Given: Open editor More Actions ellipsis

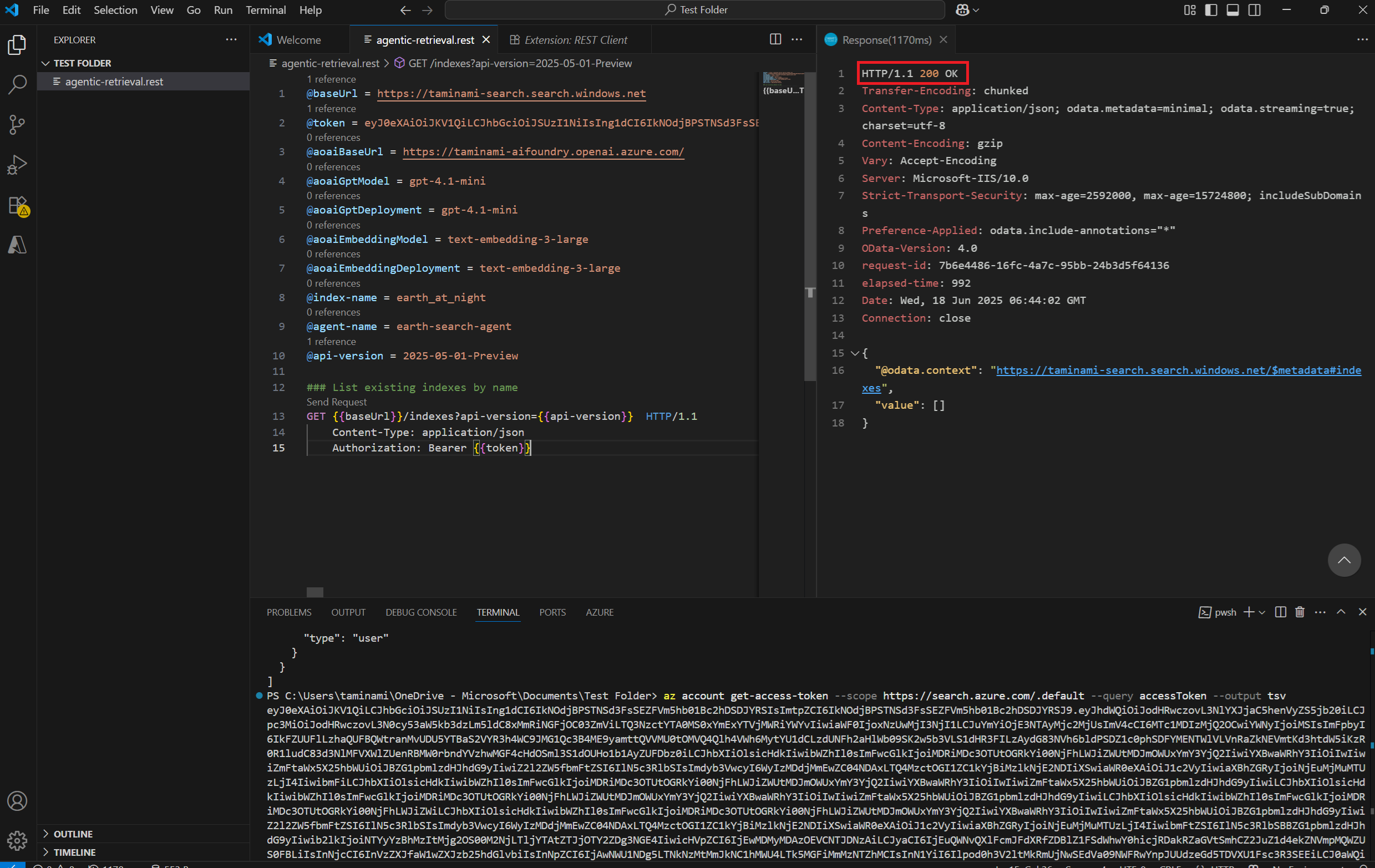Looking at the screenshot, I should click(797, 39).
